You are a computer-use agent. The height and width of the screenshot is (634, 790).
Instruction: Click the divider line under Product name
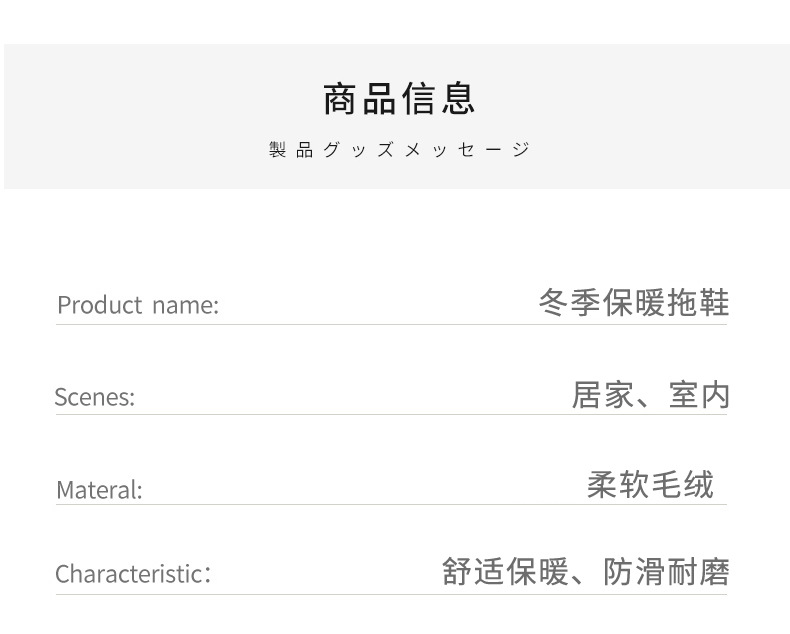[391, 324]
